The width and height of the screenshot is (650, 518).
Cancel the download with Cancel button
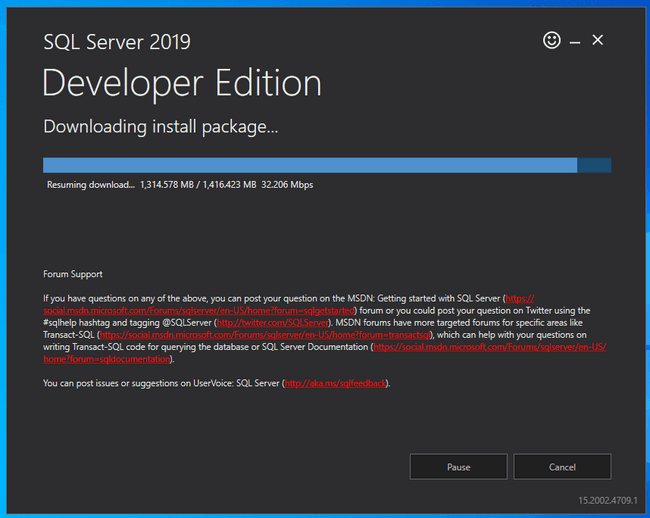562,467
